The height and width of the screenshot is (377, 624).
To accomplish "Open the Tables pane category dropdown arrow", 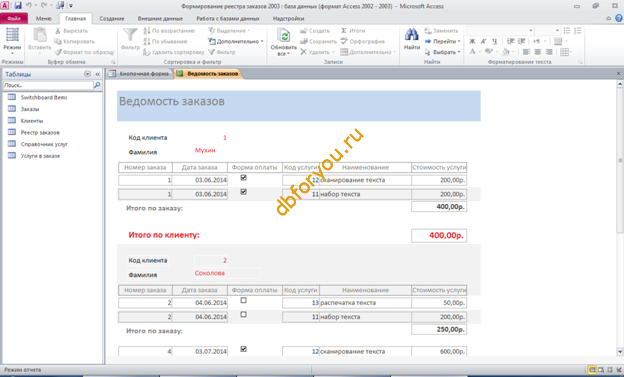I will 88,74.
